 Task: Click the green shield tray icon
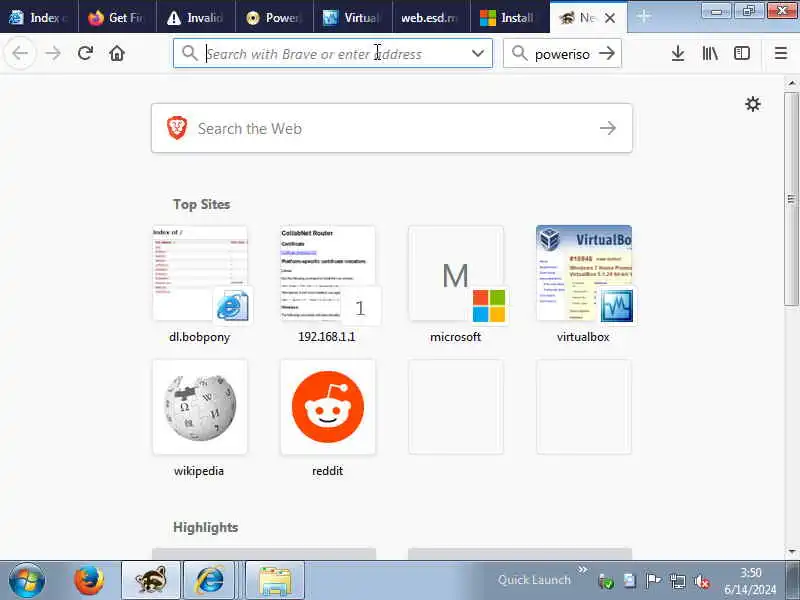[x=606, y=581]
